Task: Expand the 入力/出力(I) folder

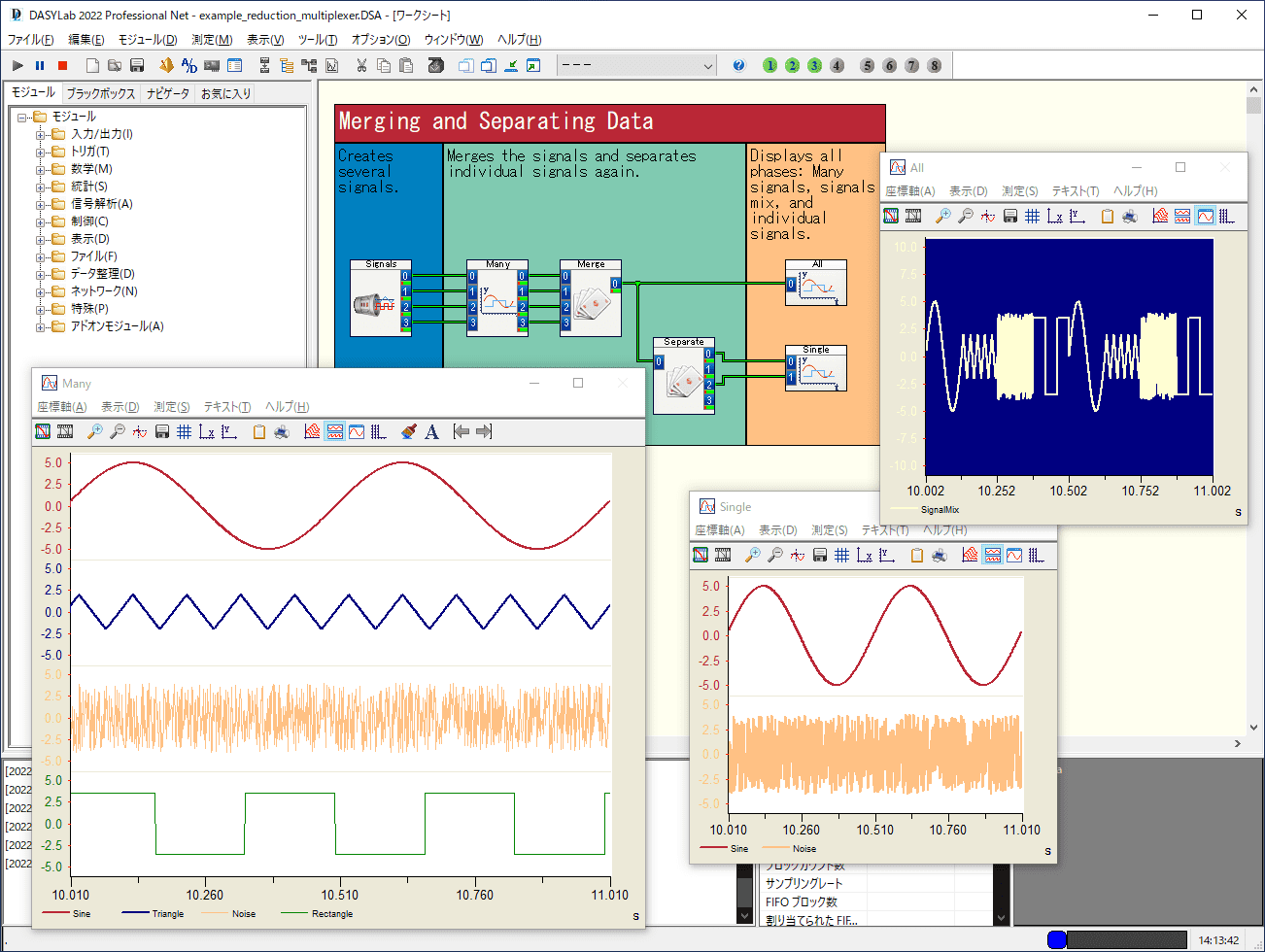Action: [41, 134]
